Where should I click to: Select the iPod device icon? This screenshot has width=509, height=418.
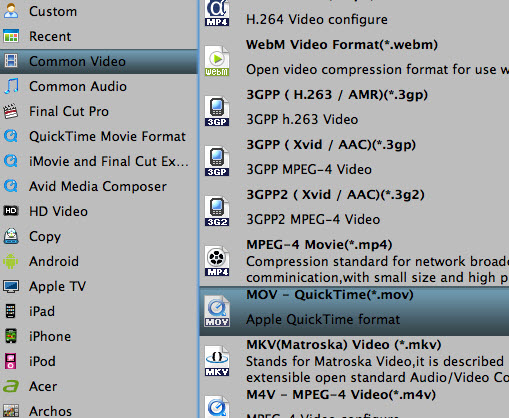click(10, 361)
